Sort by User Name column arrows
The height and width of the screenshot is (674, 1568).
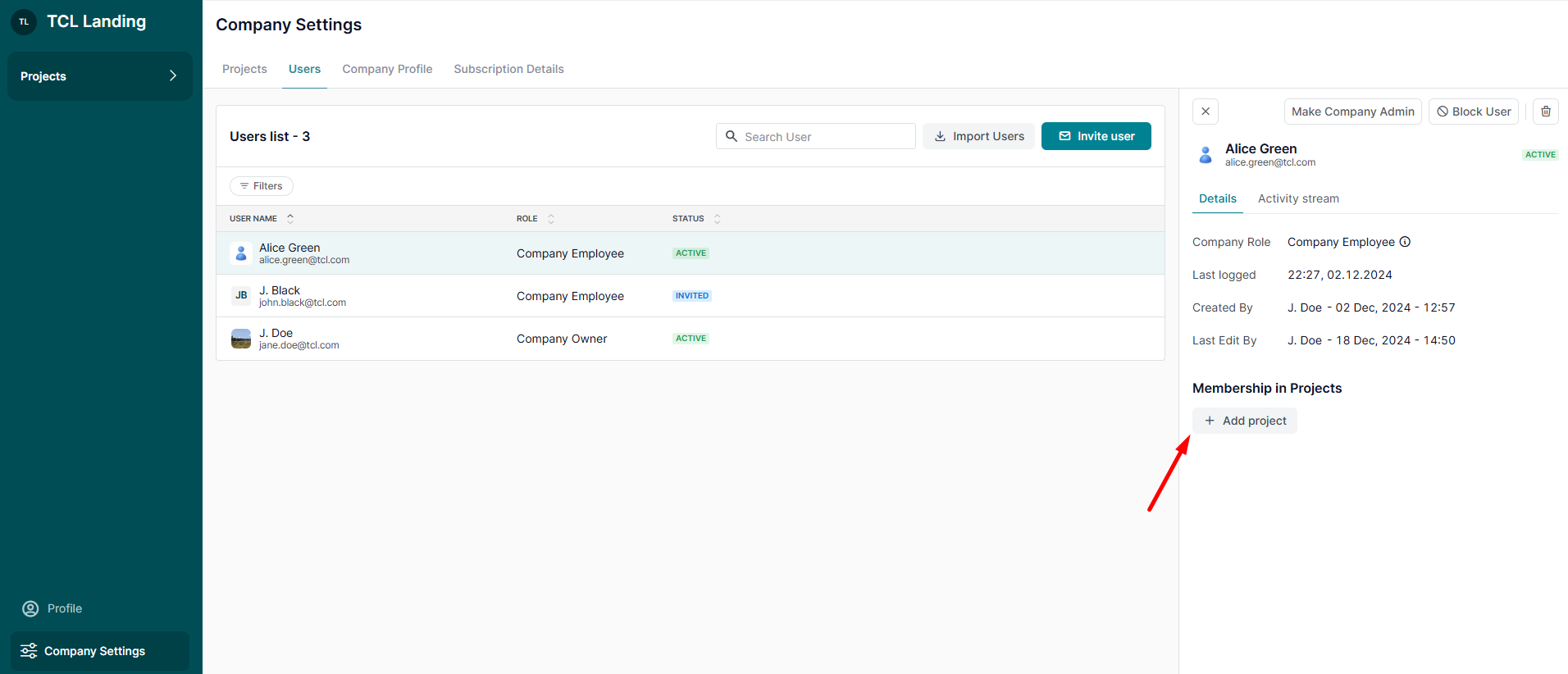coord(290,219)
